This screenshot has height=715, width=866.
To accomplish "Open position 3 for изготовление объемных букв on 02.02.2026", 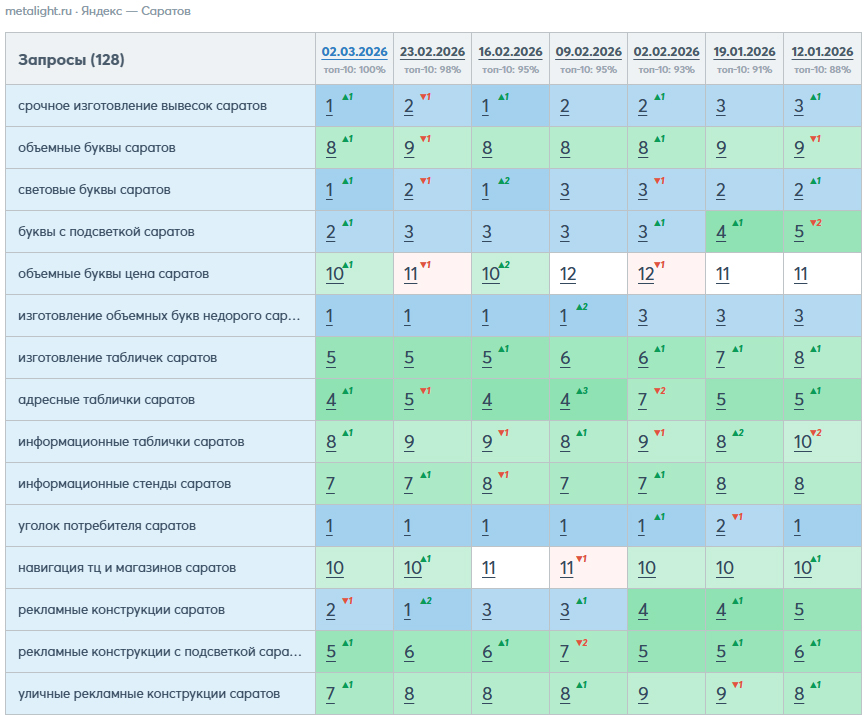I will 643,316.
